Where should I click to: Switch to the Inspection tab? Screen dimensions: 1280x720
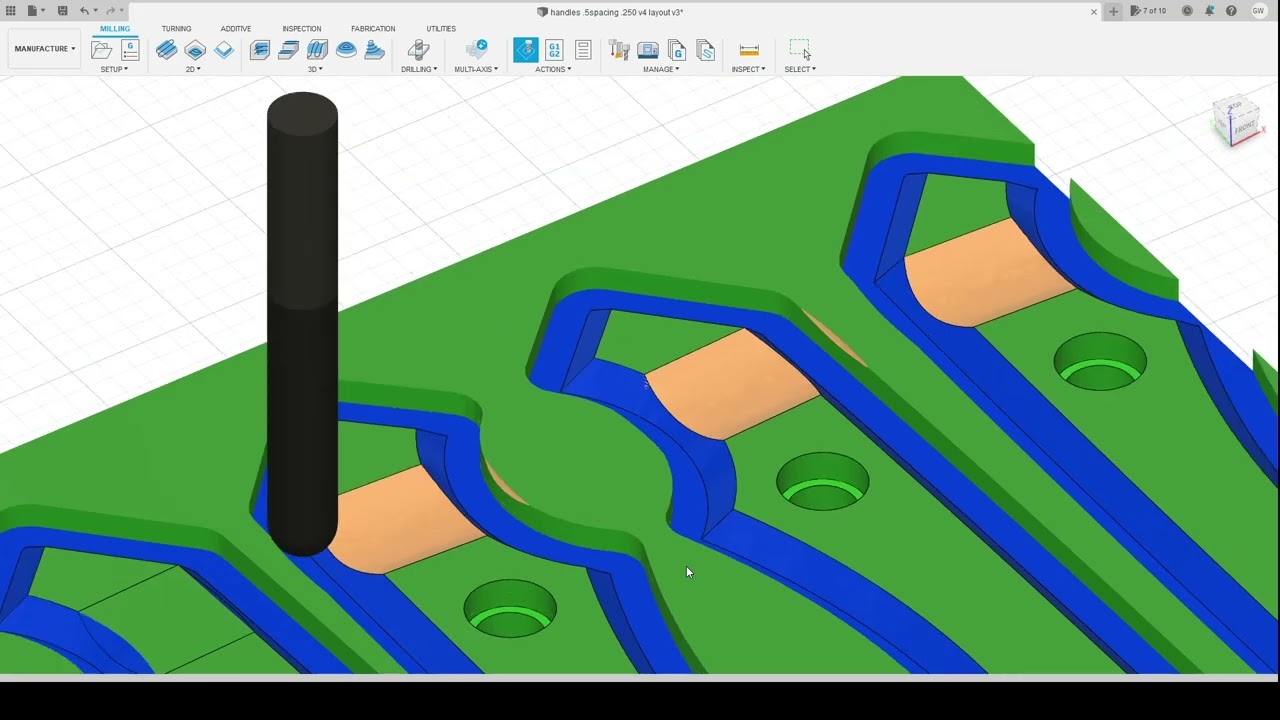(302, 29)
